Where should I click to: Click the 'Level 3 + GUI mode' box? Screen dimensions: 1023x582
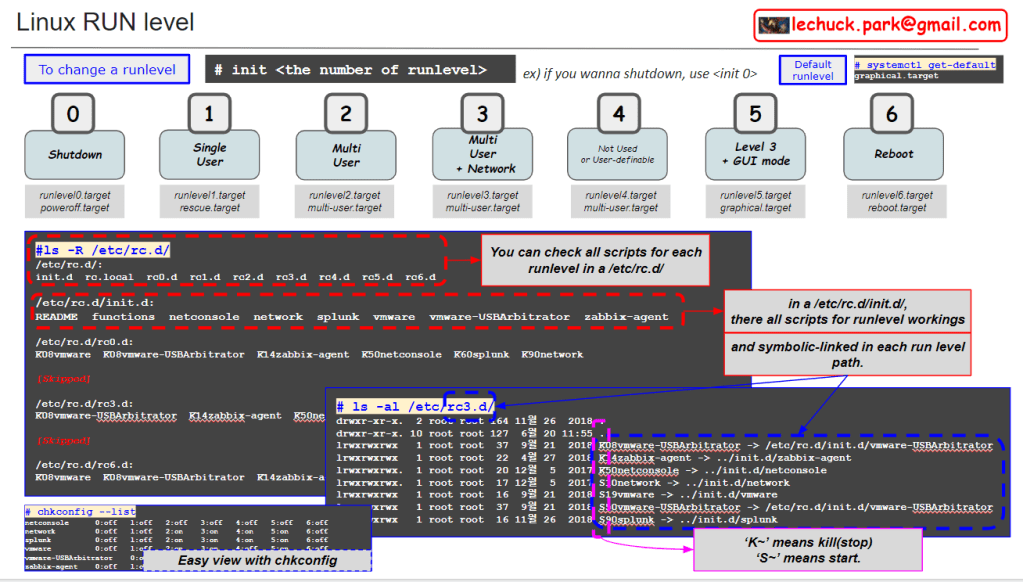pos(755,153)
